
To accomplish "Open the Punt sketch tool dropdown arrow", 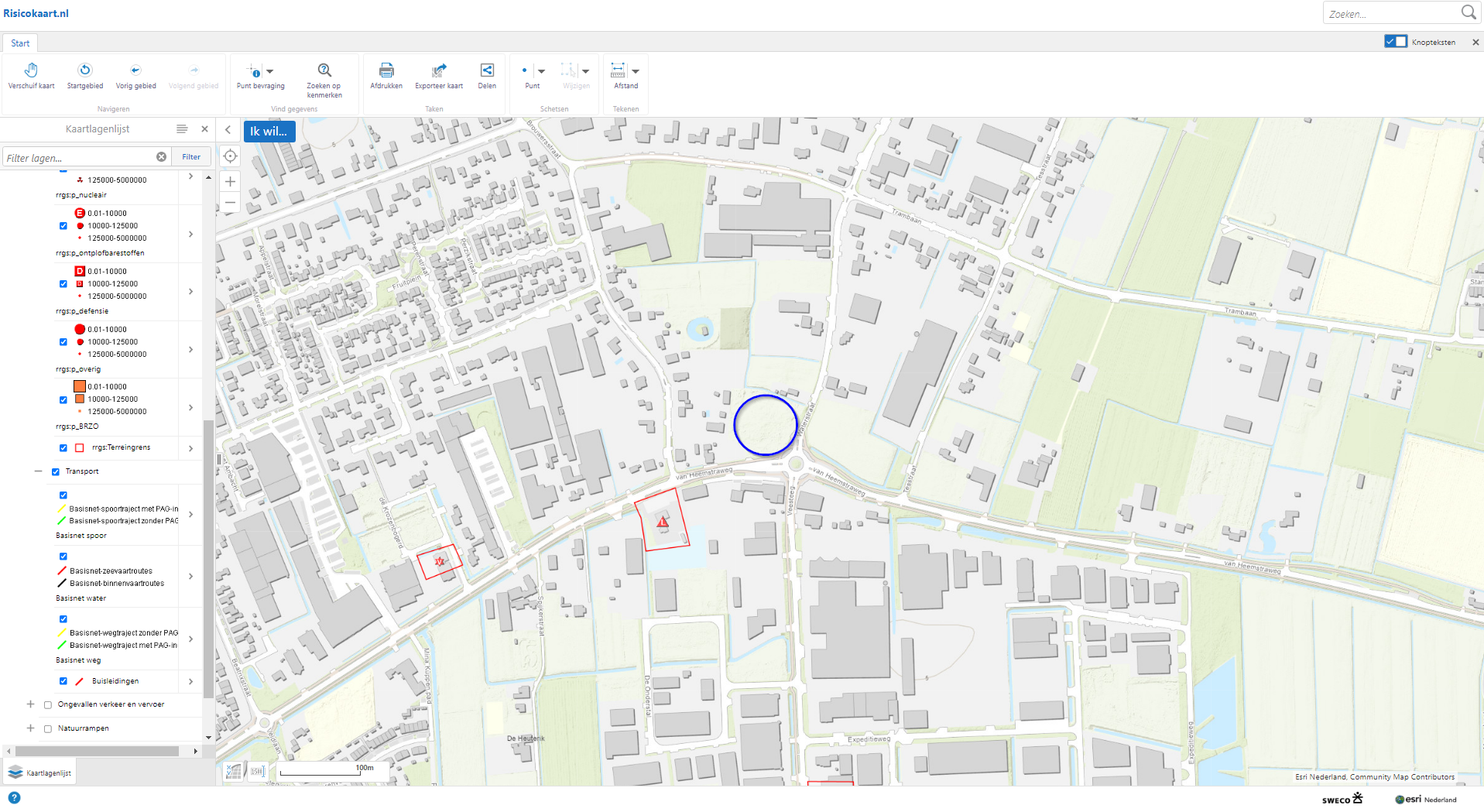I will coord(541,71).
